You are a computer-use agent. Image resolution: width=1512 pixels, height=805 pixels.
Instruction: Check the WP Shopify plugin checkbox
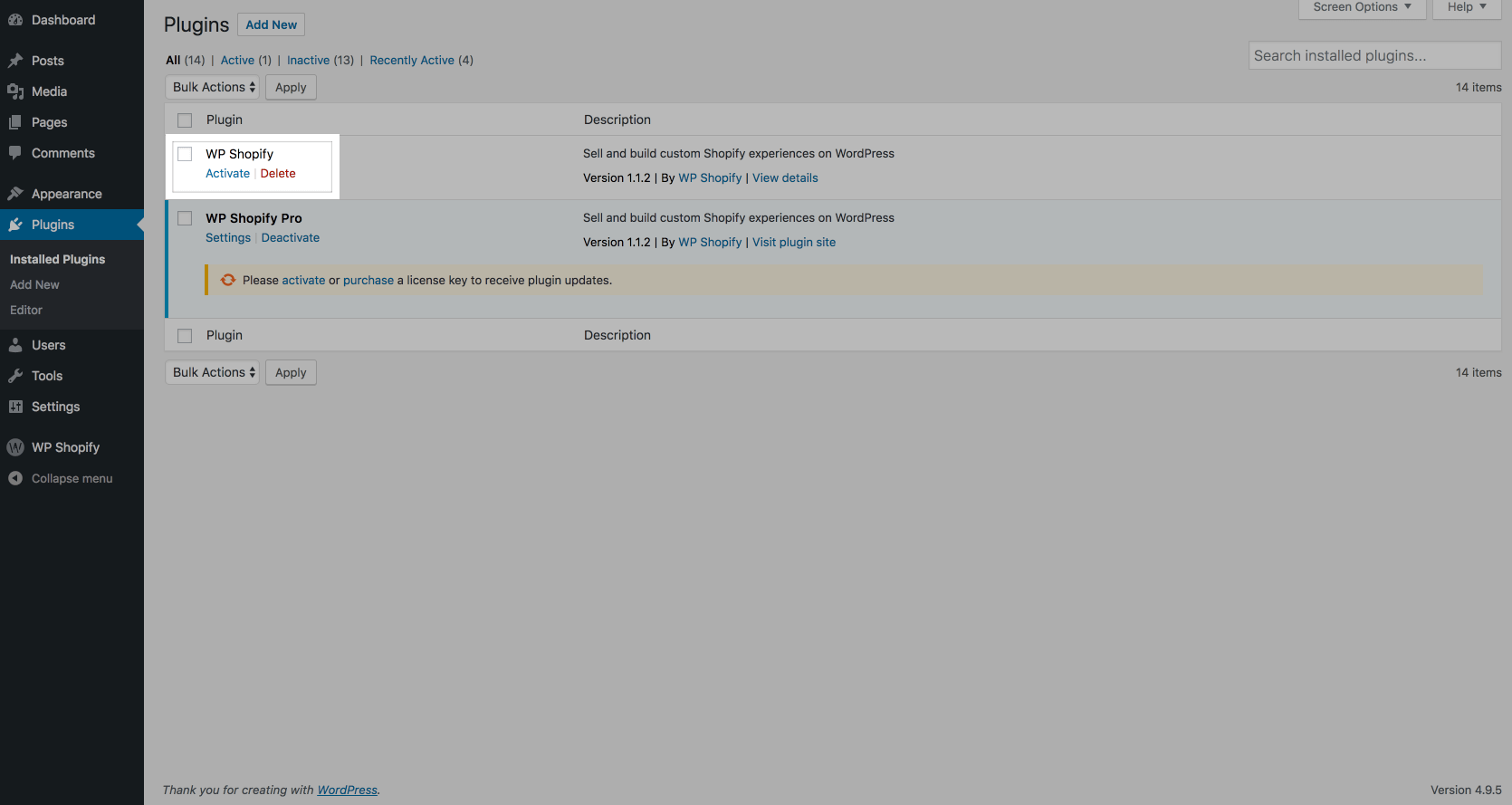(x=185, y=154)
